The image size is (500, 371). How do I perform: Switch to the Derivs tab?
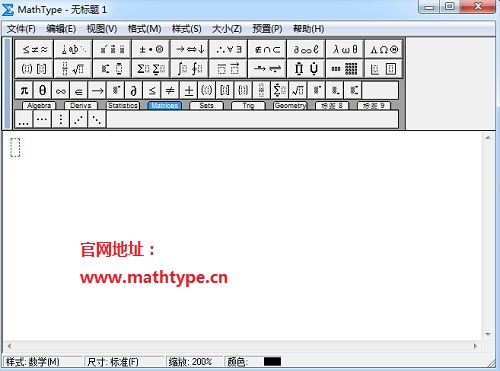pyautogui.click(x=81, y=106)
